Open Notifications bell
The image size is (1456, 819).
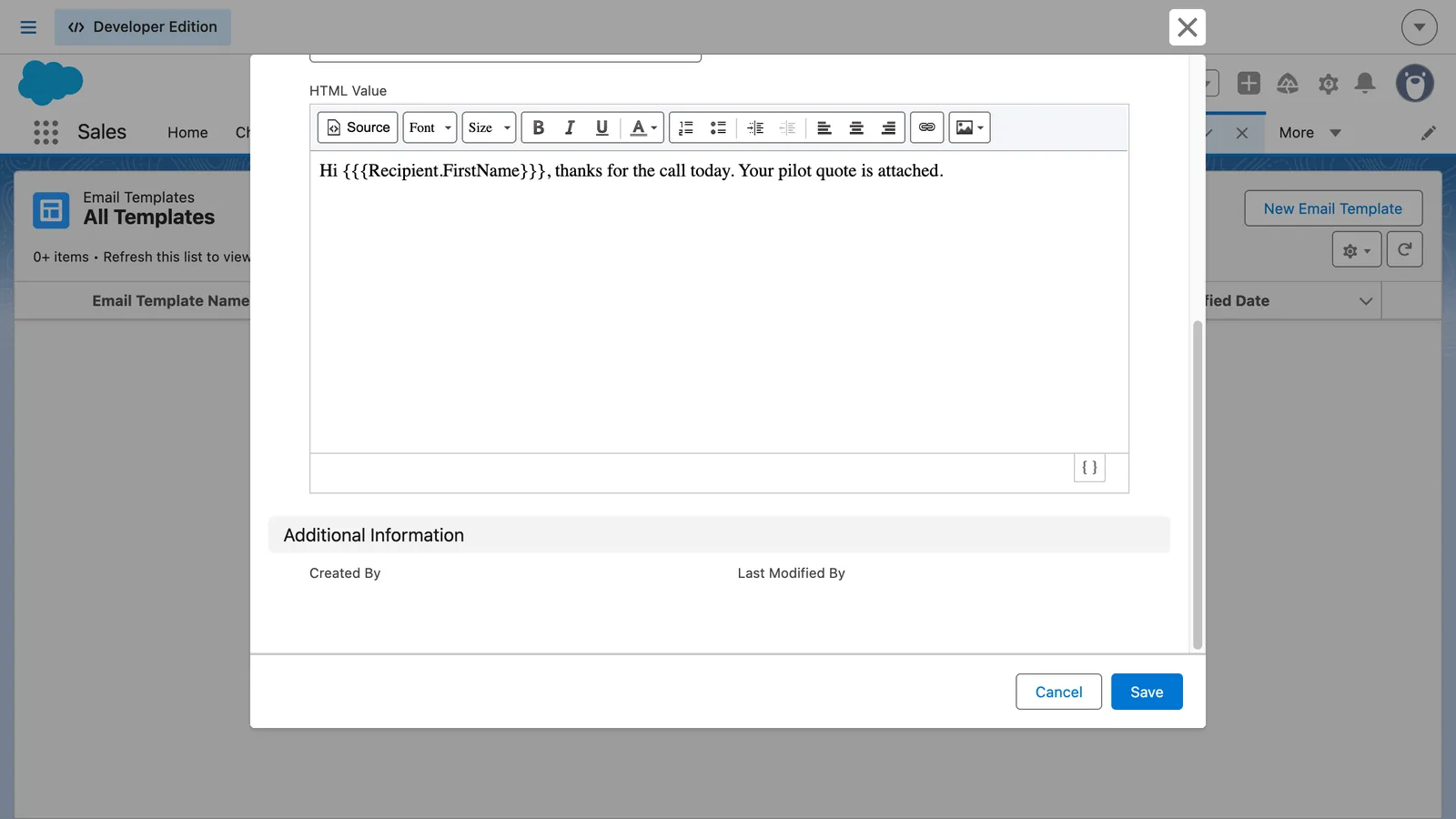point(1365,84)
